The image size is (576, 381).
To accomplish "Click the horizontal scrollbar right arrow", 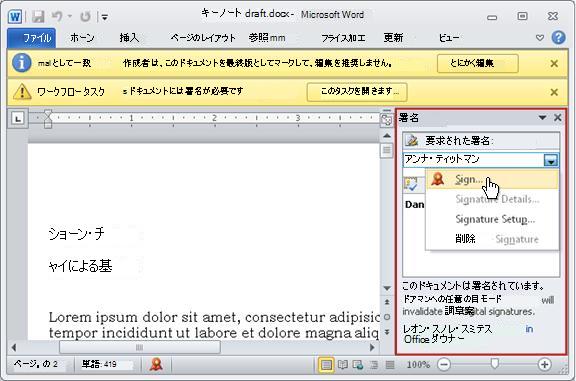I will click(372, 347).
